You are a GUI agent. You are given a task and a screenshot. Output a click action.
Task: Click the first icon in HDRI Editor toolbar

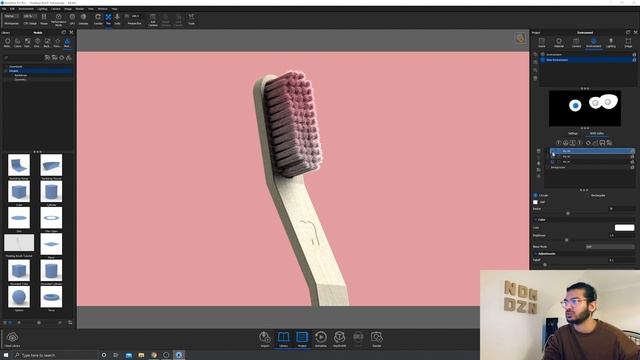(x=559, y=143)
